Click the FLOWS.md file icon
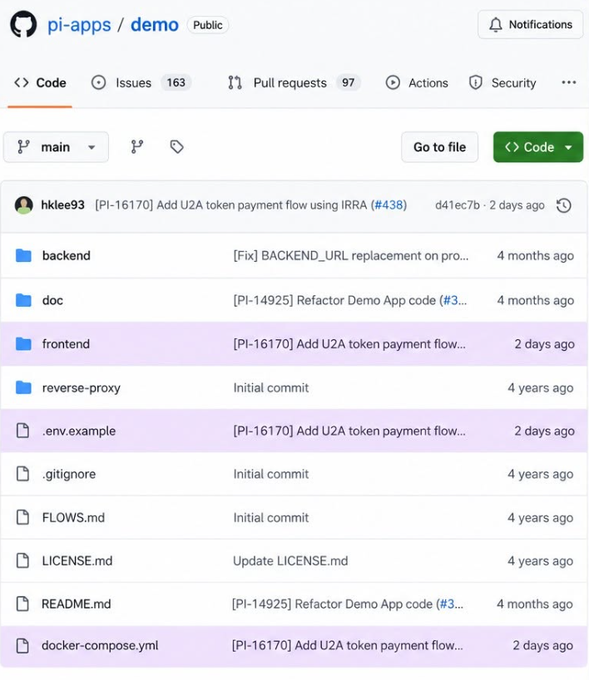This screenshot has width=589, height=680. tap(23, 517)
